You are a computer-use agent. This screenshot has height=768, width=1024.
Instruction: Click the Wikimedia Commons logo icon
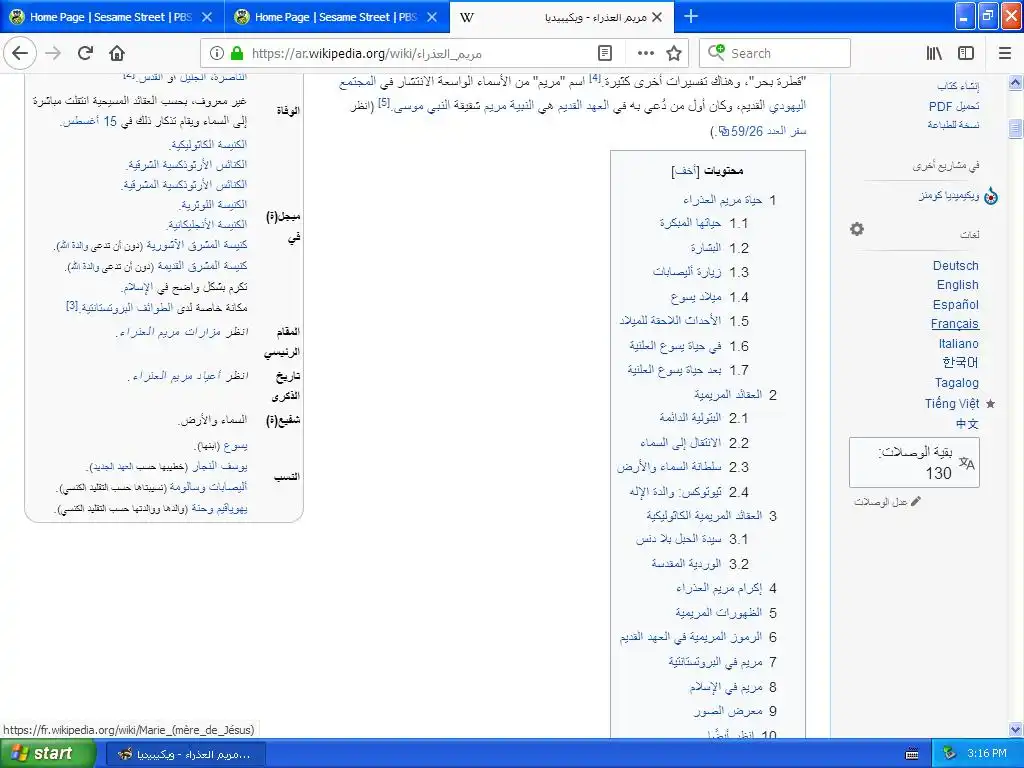click(x=991, y=196)
